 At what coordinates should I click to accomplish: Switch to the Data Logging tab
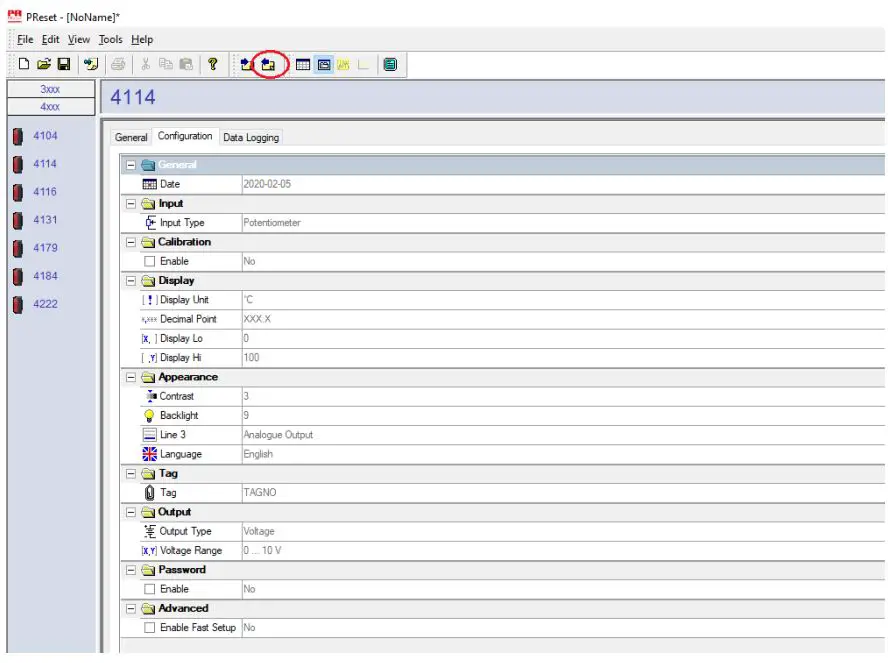pos(250,137)
